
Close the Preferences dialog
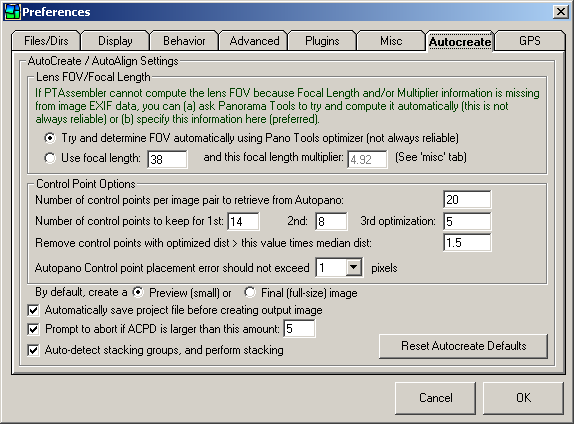point(560,12)
